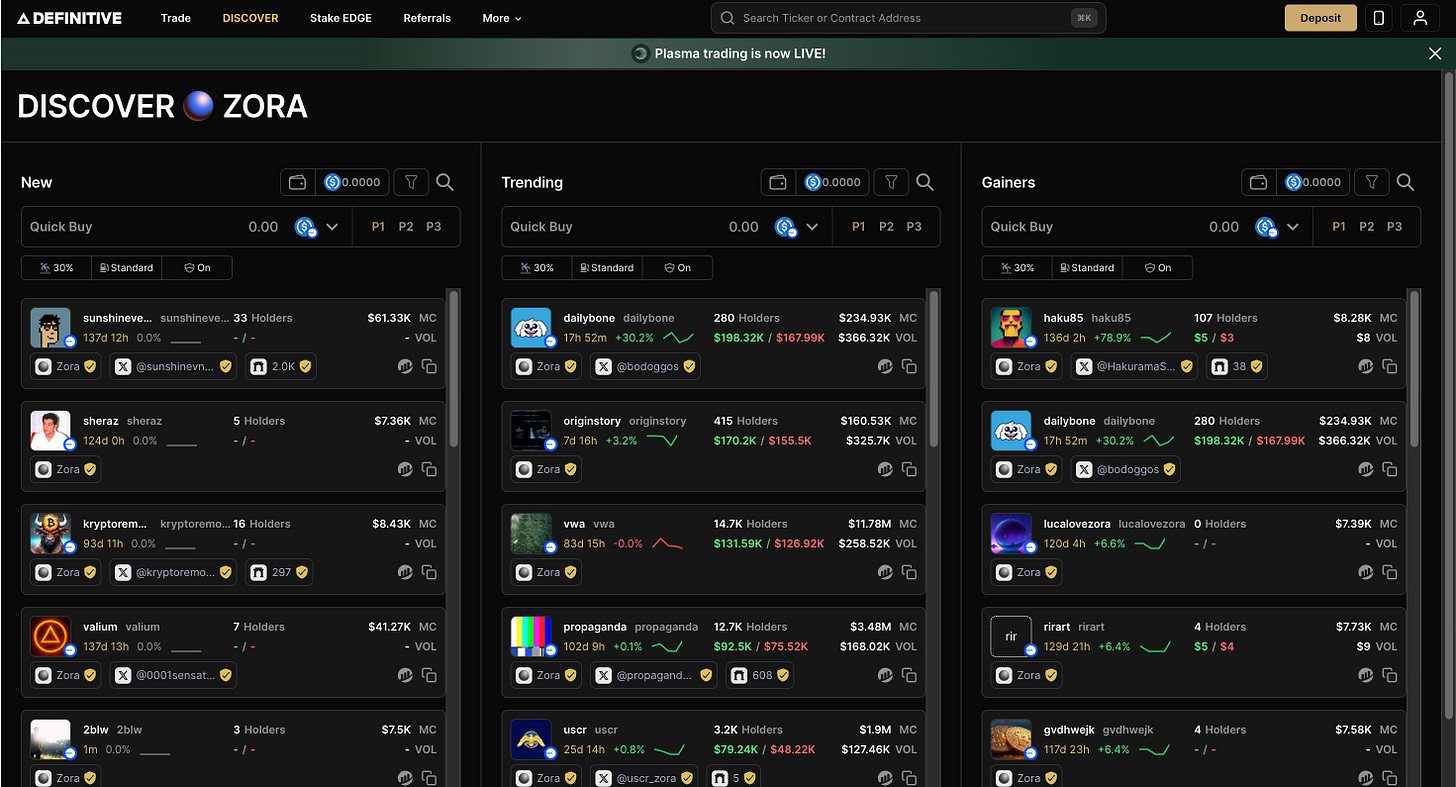The image size is (1456, 787).
Task: Select P2 preset in New column
Action: tap(406, 227)
